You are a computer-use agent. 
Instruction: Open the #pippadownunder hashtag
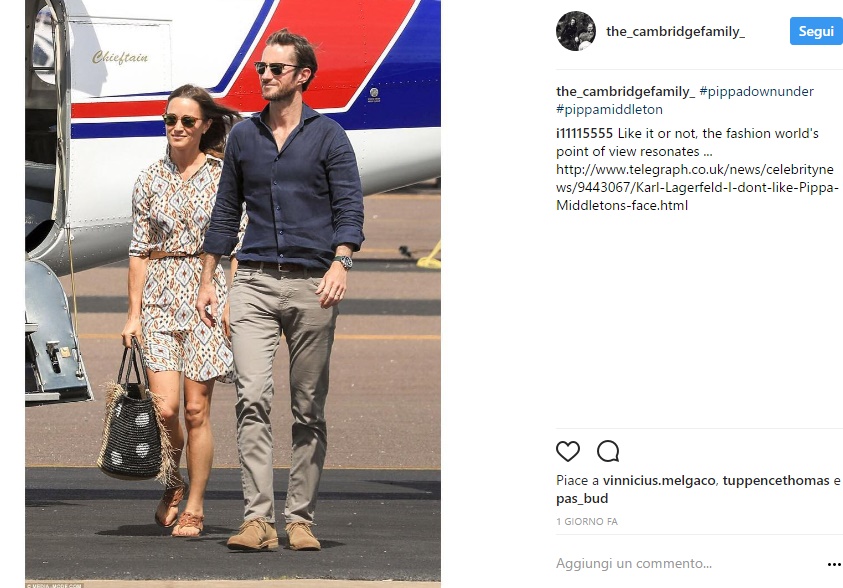pyautogui.click(x=756, y=91)
